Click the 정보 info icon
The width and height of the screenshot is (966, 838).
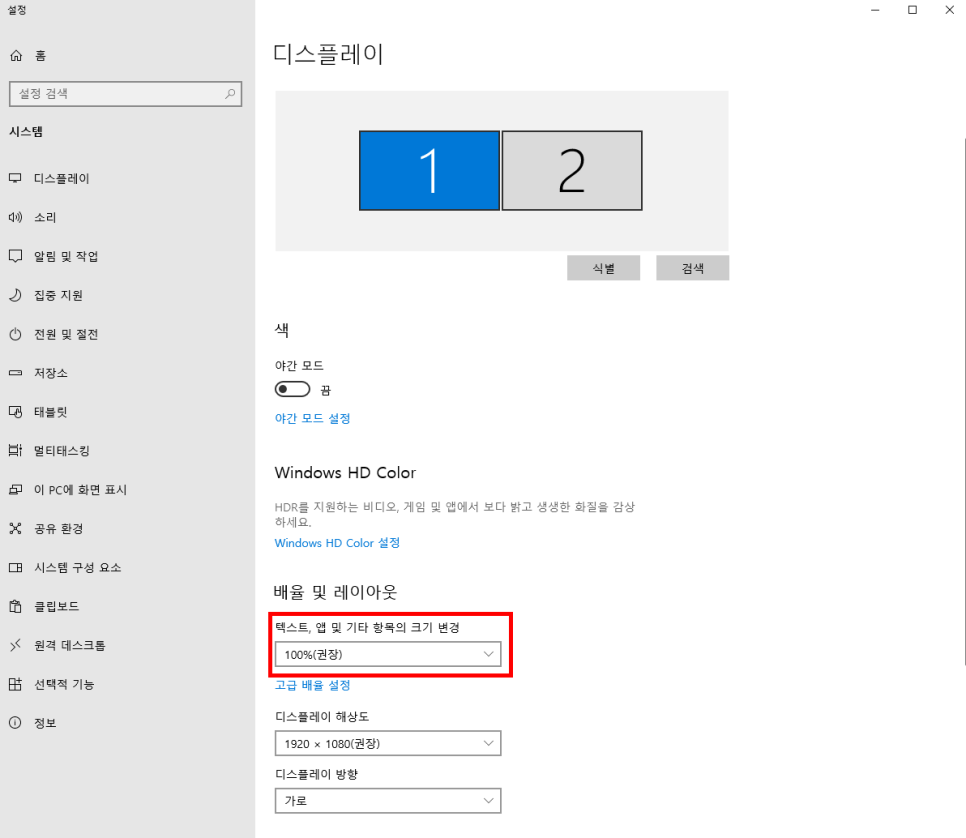coord(15,723)
